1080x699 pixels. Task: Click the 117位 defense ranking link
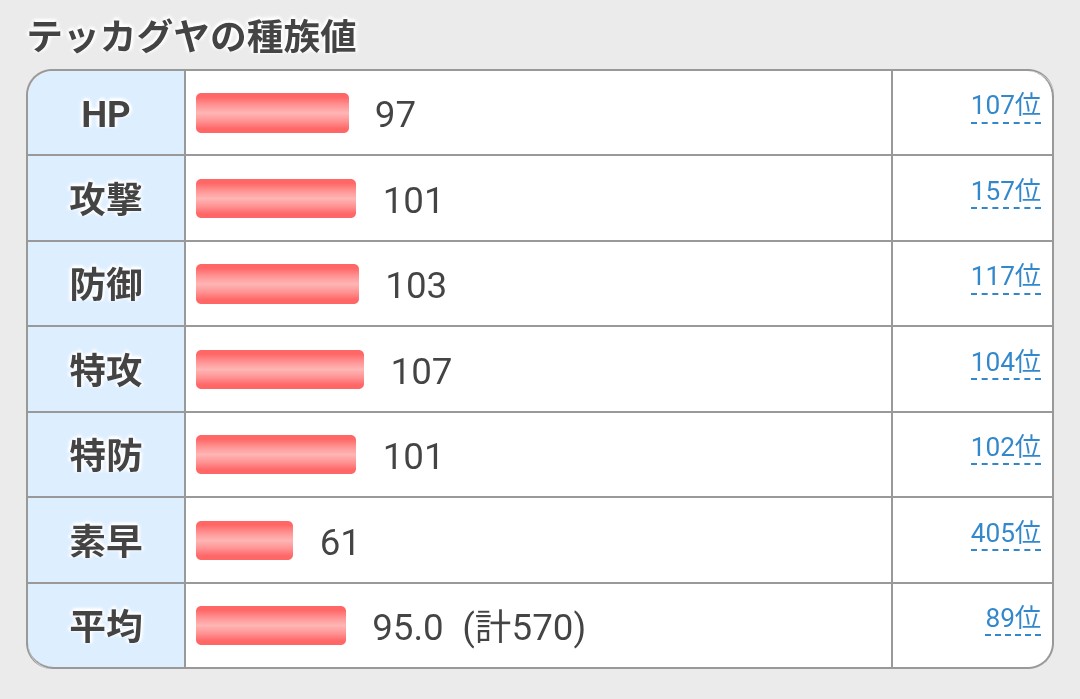coord(1005,276)
